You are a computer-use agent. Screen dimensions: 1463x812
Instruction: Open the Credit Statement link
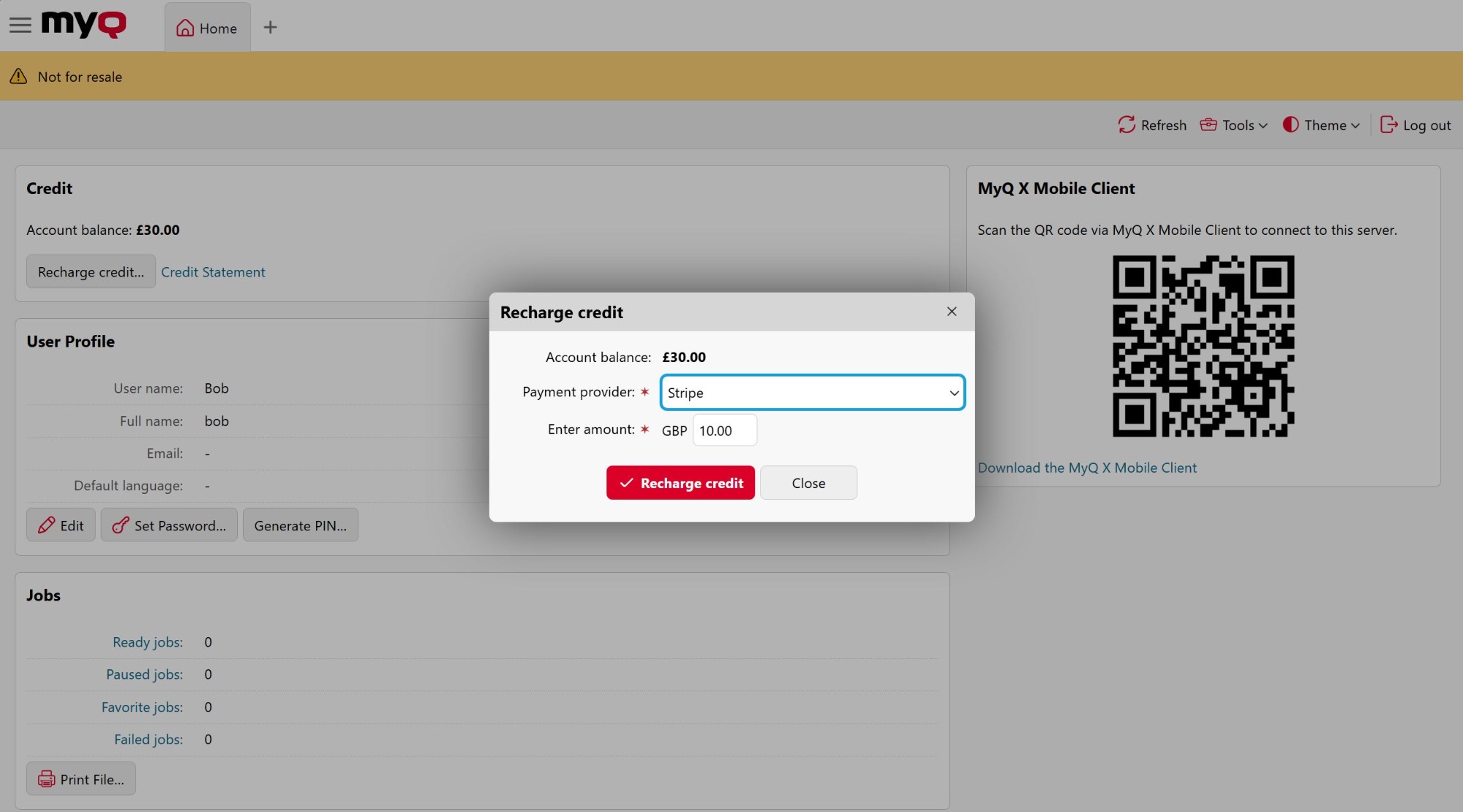213,272
